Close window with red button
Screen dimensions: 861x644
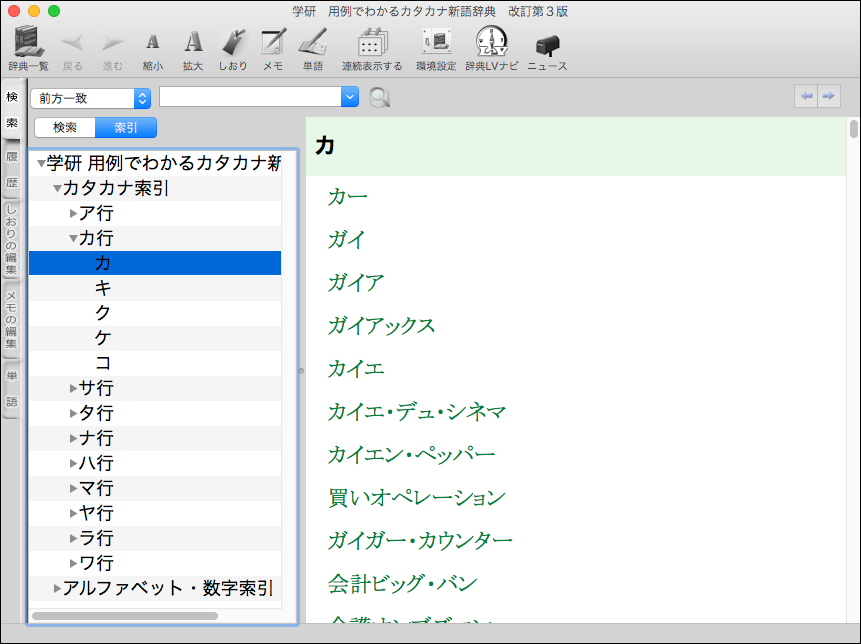point(14,11)
